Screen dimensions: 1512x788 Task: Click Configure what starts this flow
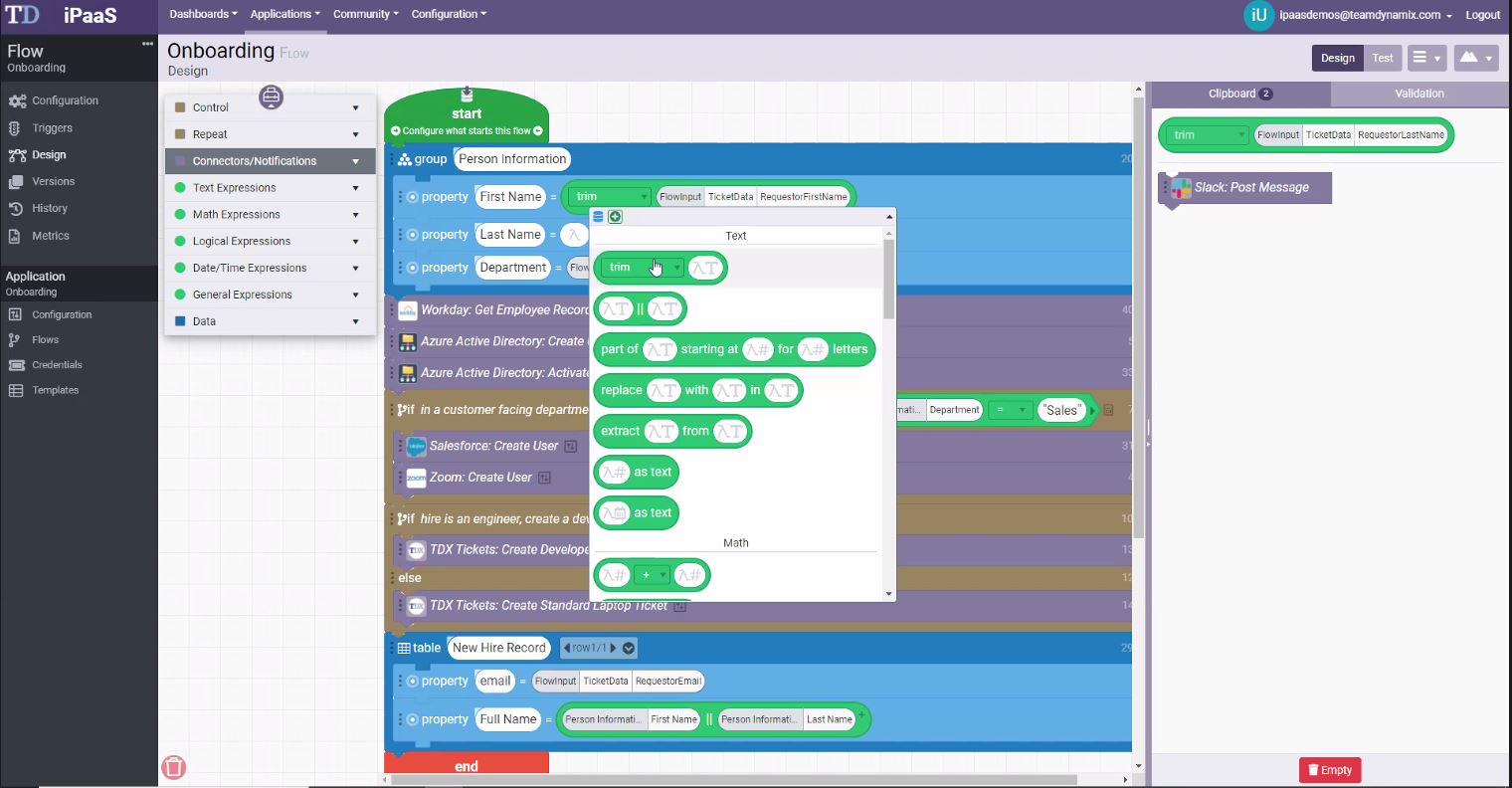tap(467, 131)
